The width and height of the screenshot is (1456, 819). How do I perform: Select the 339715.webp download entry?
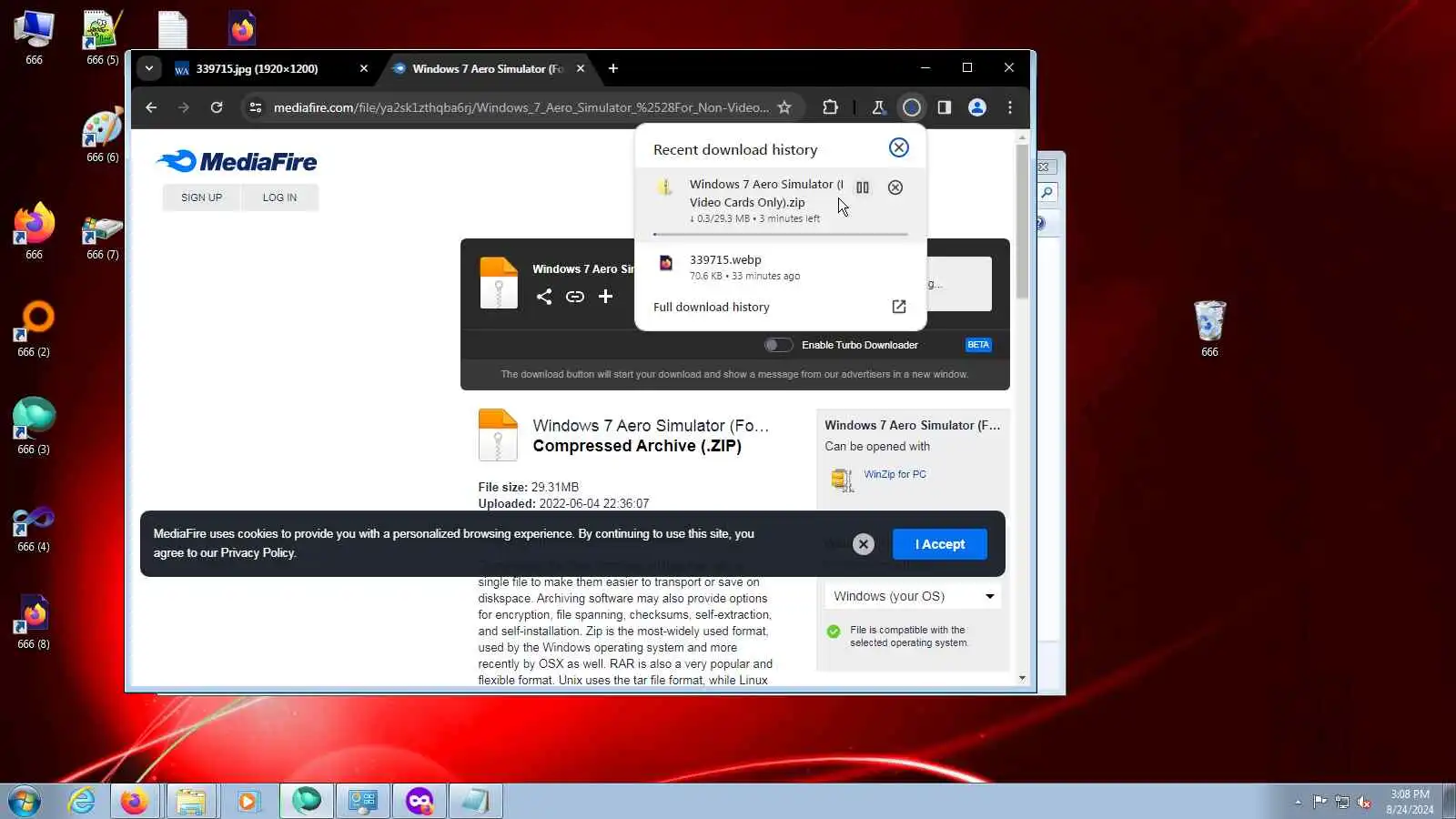tap(780, 267)
